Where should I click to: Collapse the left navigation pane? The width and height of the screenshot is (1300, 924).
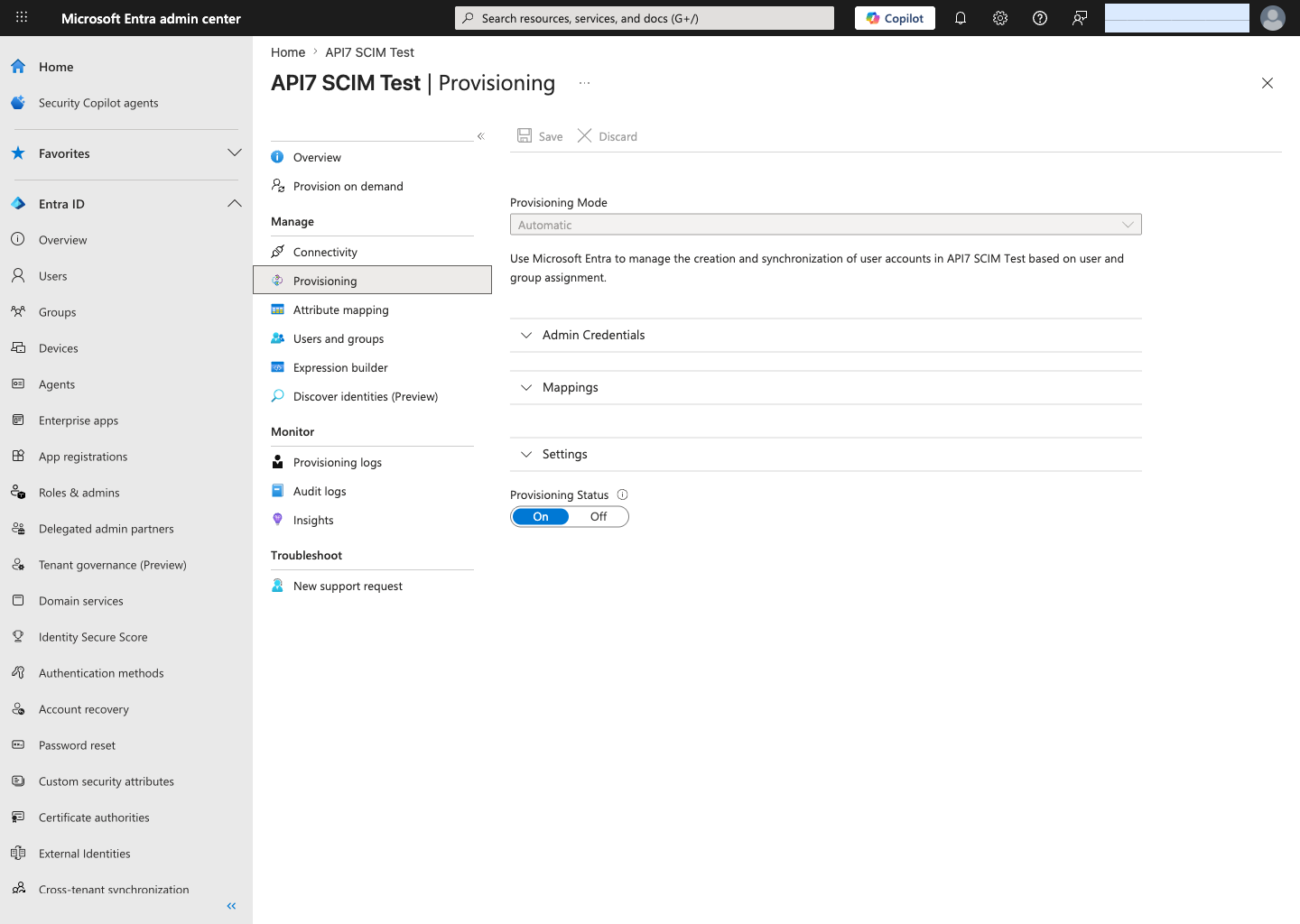[x=231, y=906]
